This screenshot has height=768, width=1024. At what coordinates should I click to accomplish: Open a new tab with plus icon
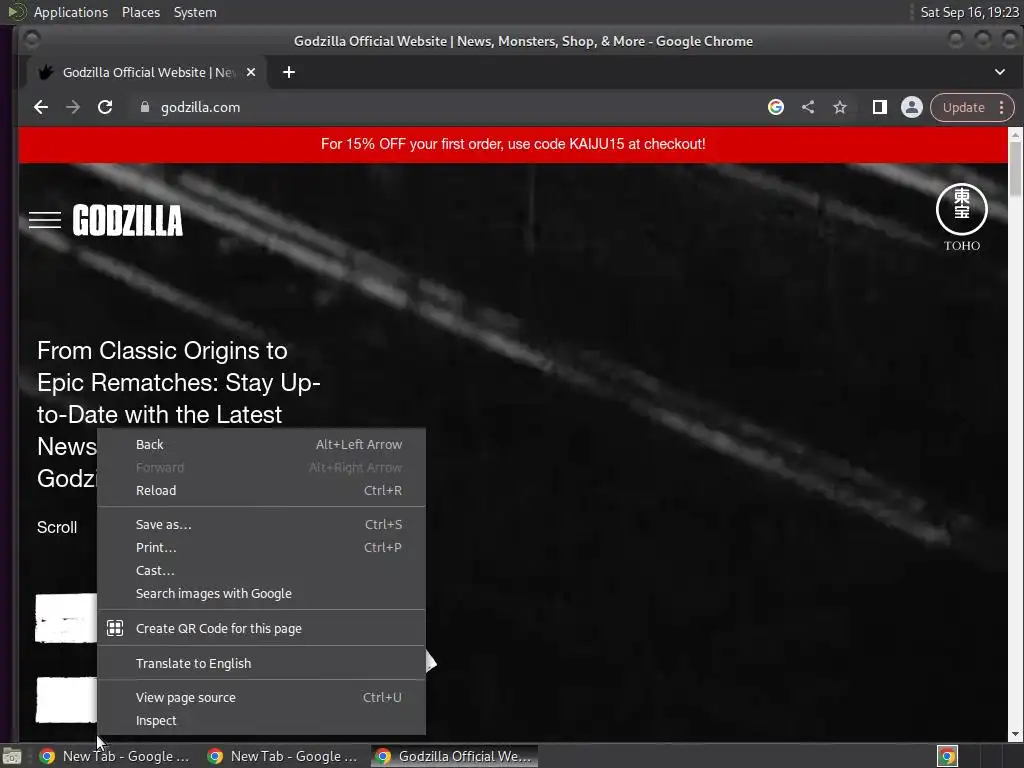tap(289, 72)
